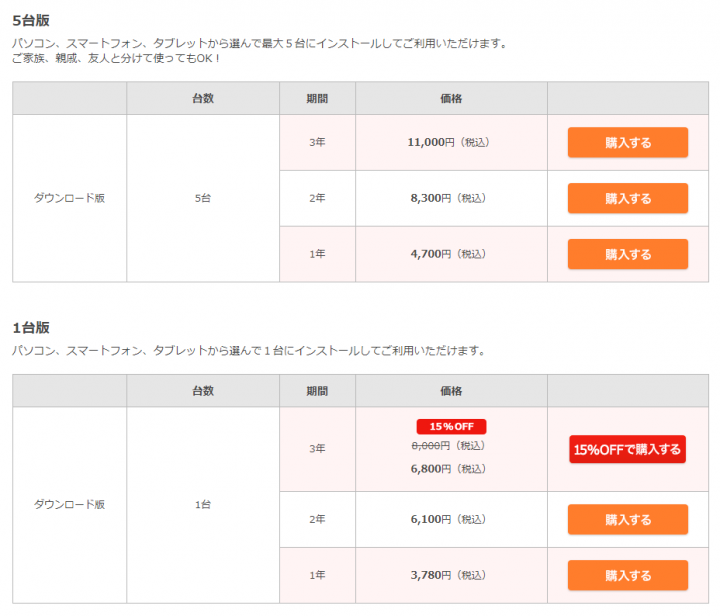The height and width of the screenshot is (616, 720).
Task: Click the 5台版 section heading
Action: pos(31,20)
